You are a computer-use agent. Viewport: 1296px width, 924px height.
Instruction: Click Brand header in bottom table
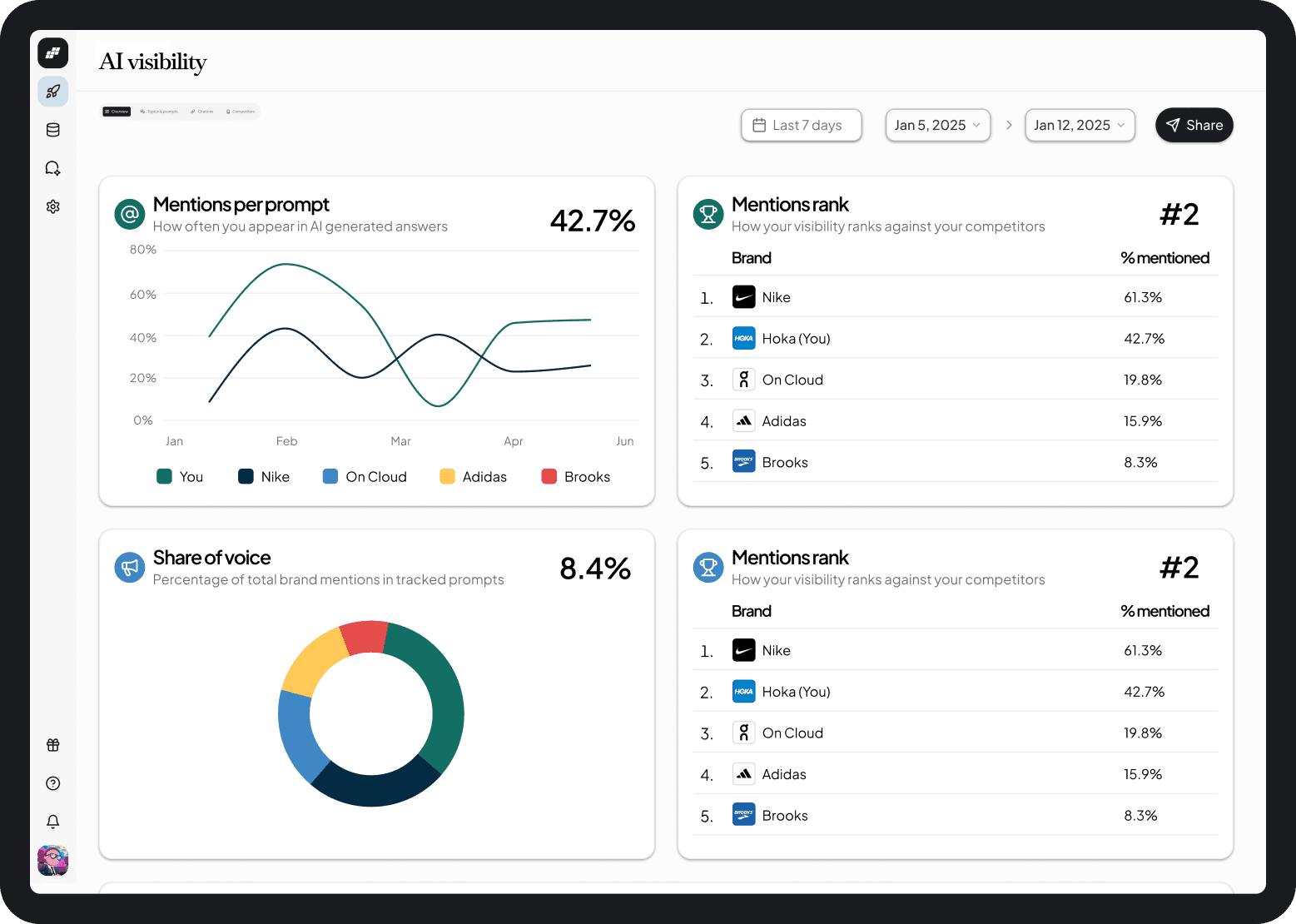tap(752, 611)
